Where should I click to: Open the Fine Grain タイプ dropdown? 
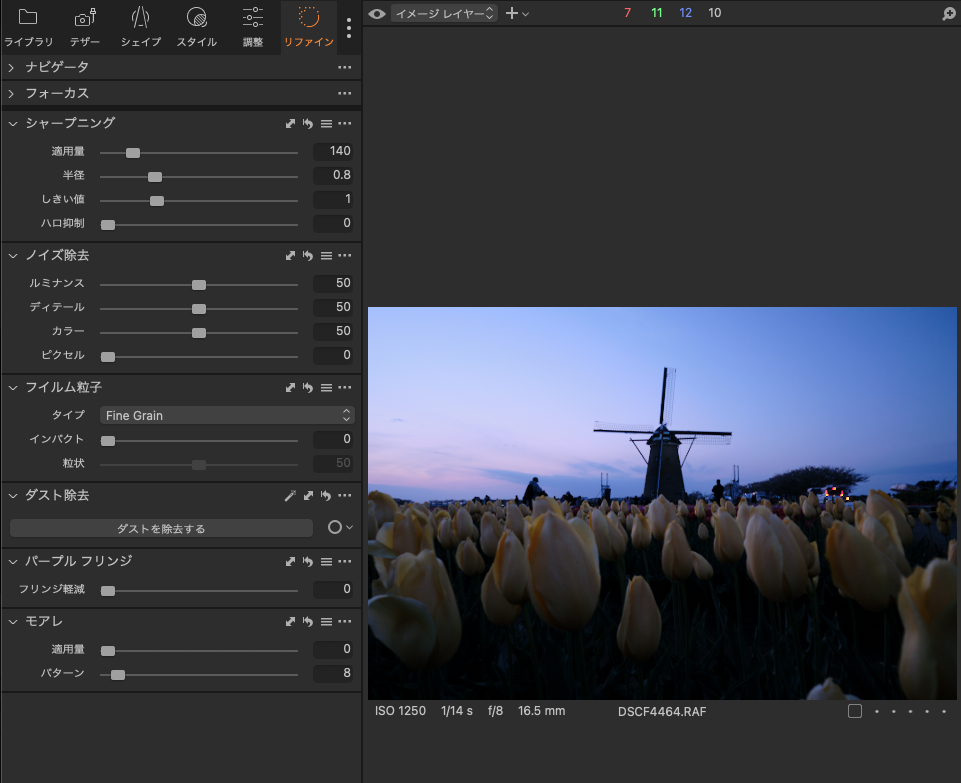pyautogui.click(x=227, y=415)
